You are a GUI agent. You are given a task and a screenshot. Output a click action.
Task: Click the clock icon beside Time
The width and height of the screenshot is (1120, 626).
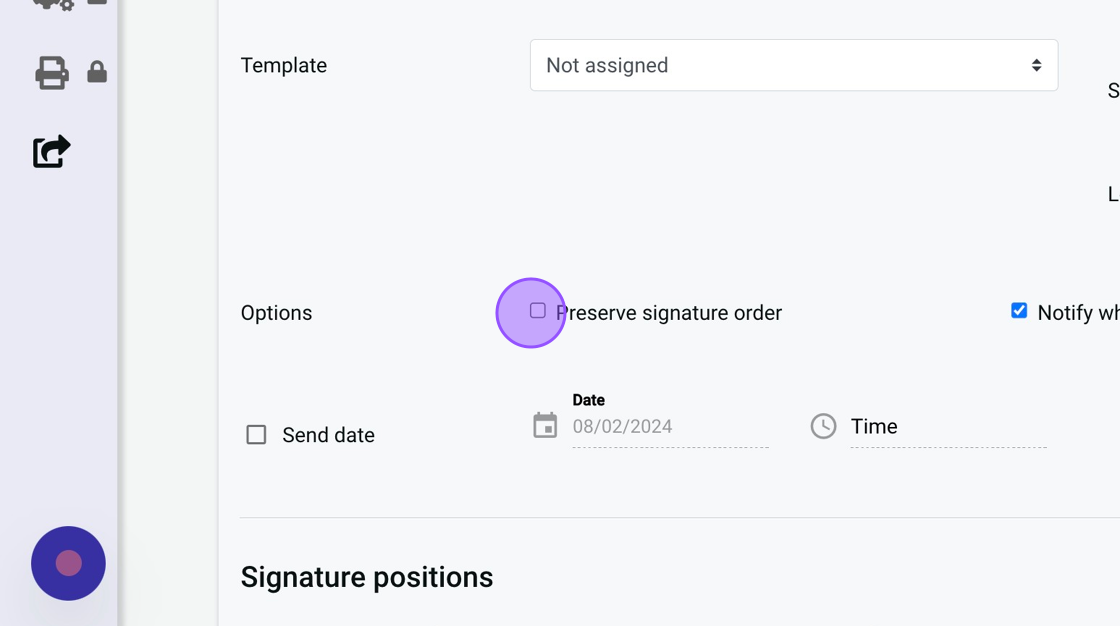[x=823, y=426]
